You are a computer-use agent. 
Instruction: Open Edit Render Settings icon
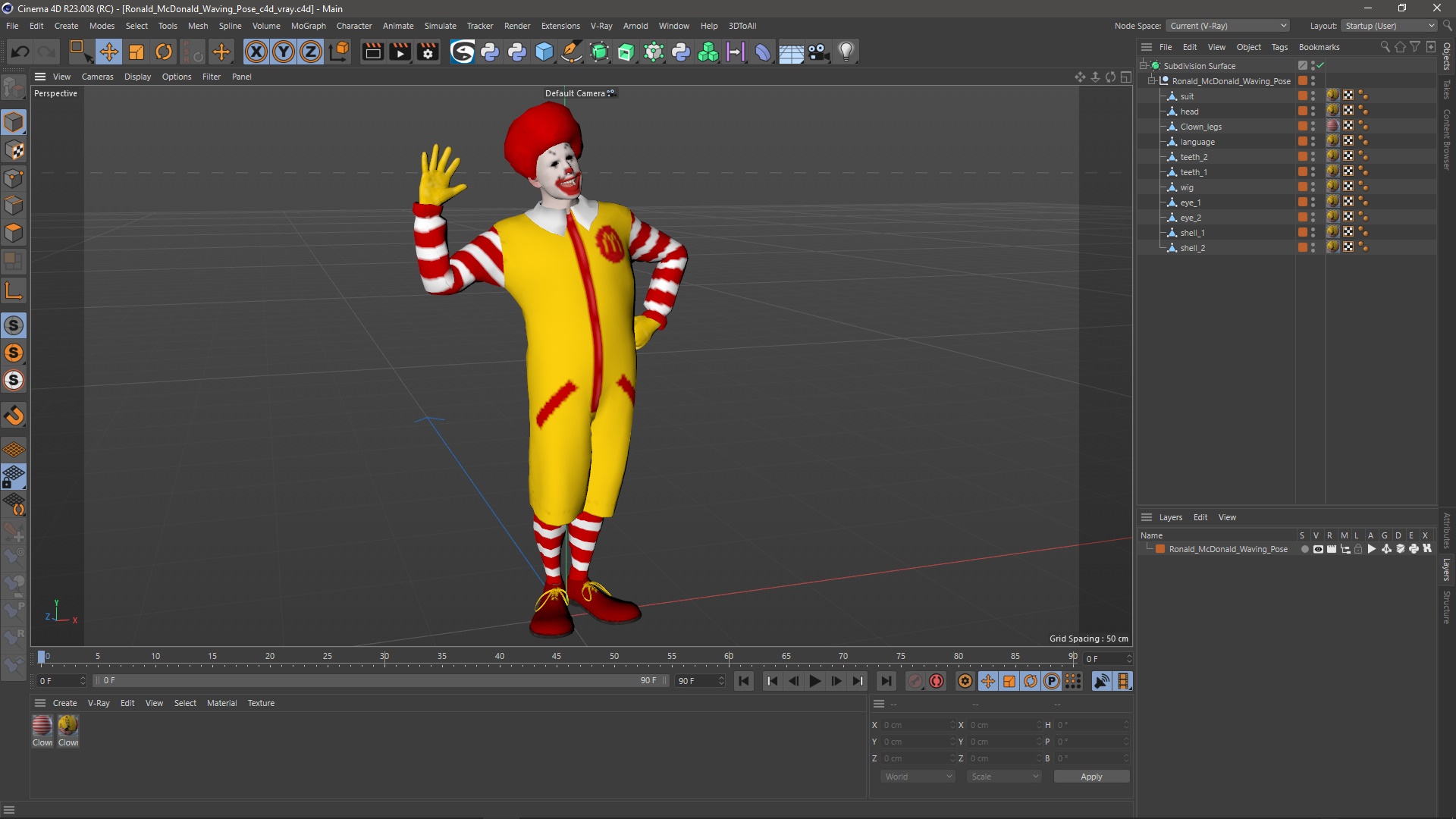tap(428, 52)
